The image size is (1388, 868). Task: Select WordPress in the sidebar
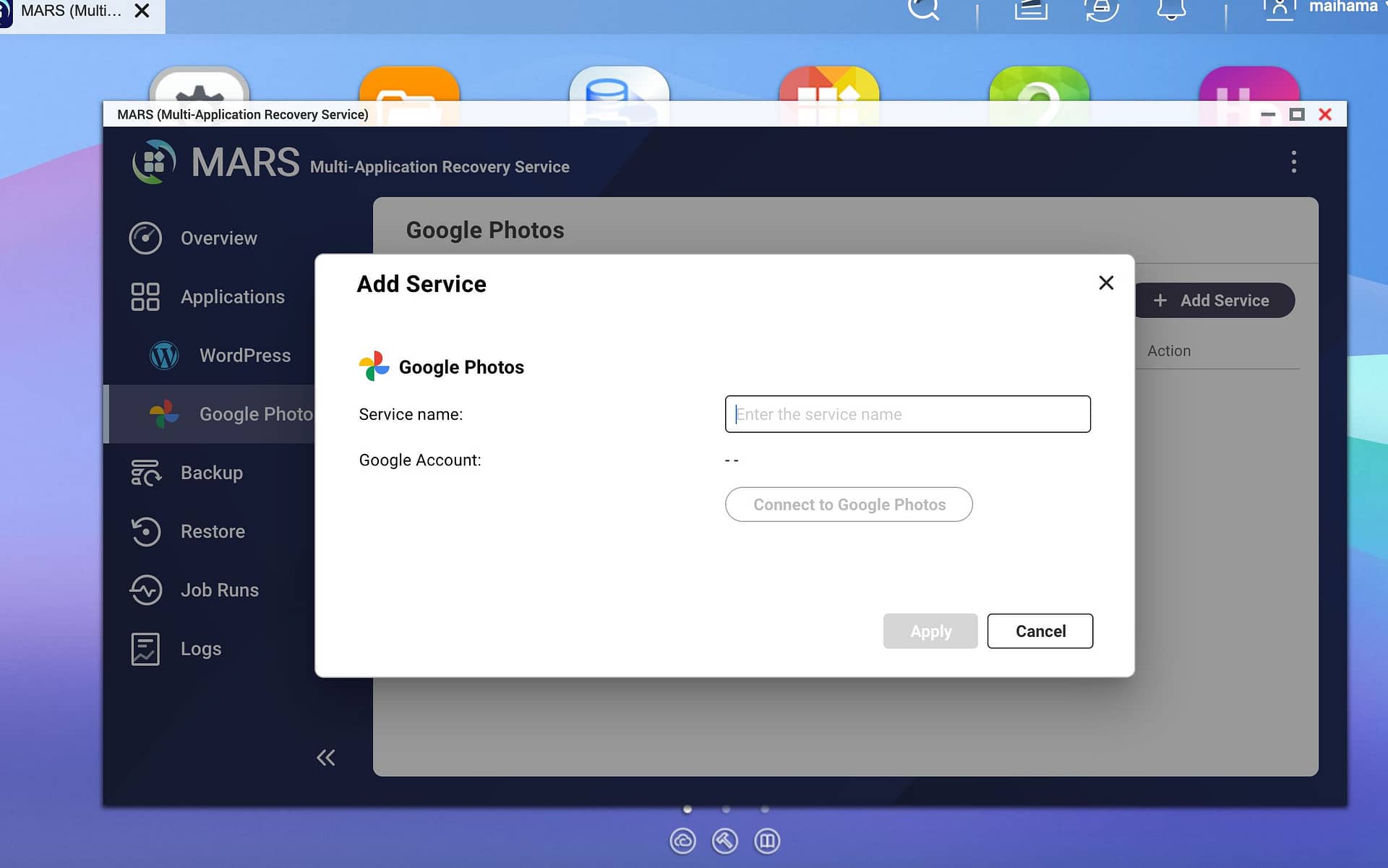[x=244, y=356]
